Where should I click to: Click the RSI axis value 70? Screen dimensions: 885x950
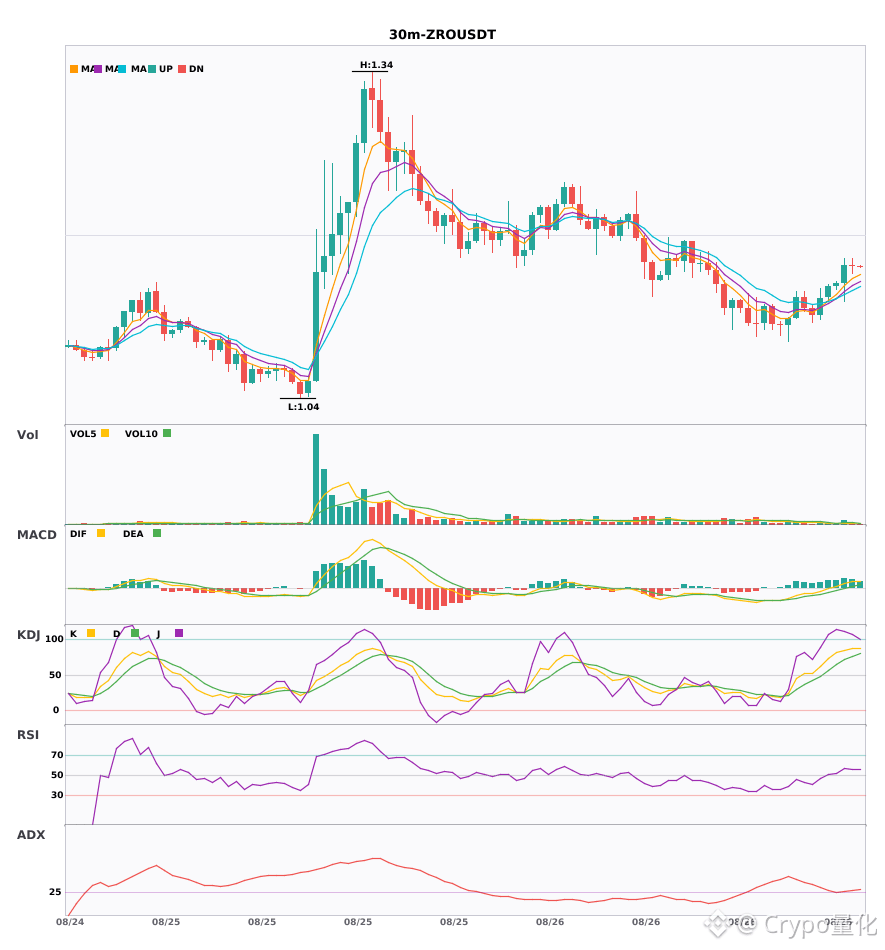point(57,755)
